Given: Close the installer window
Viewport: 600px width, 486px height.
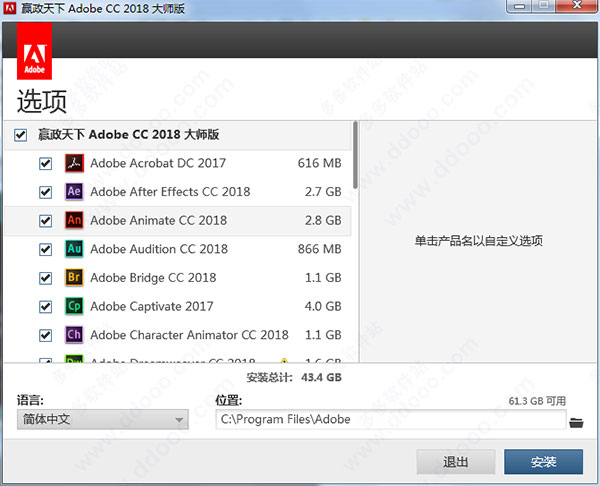Looking at the screenshot, I should (x=577, y=6).
